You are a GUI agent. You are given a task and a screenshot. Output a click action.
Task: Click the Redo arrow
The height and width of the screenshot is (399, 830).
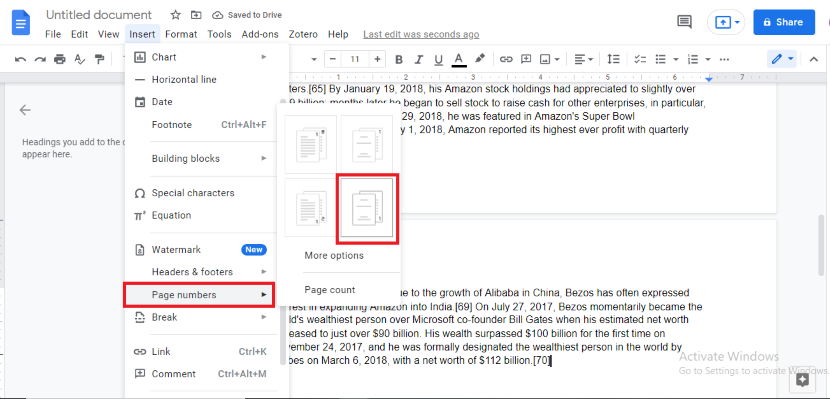(40, 59)
